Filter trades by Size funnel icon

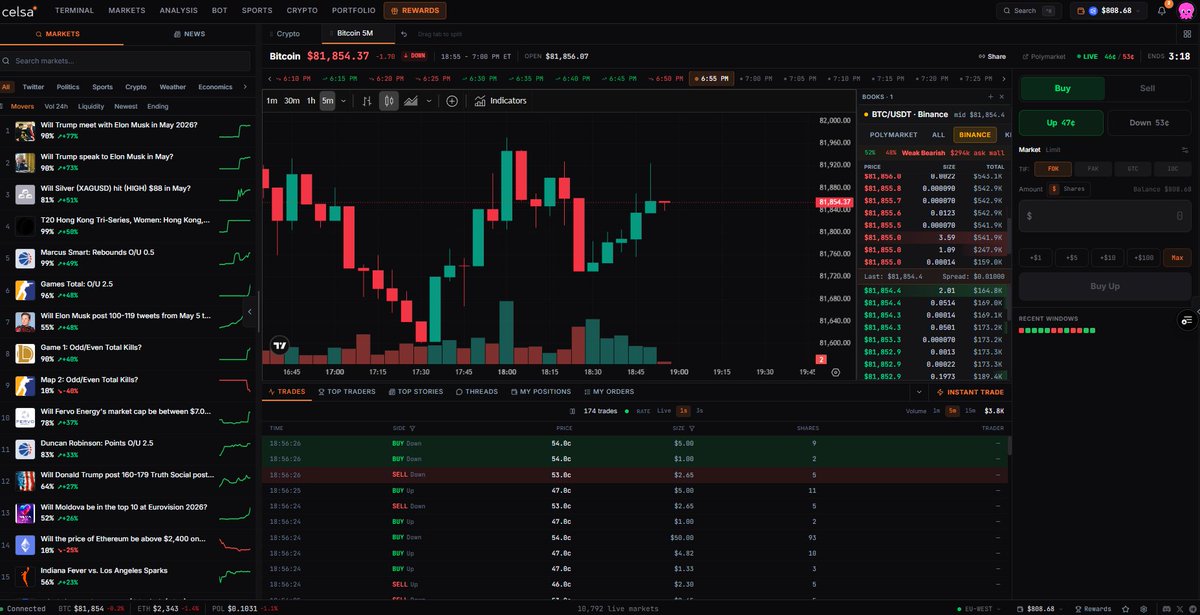[690, 428]
